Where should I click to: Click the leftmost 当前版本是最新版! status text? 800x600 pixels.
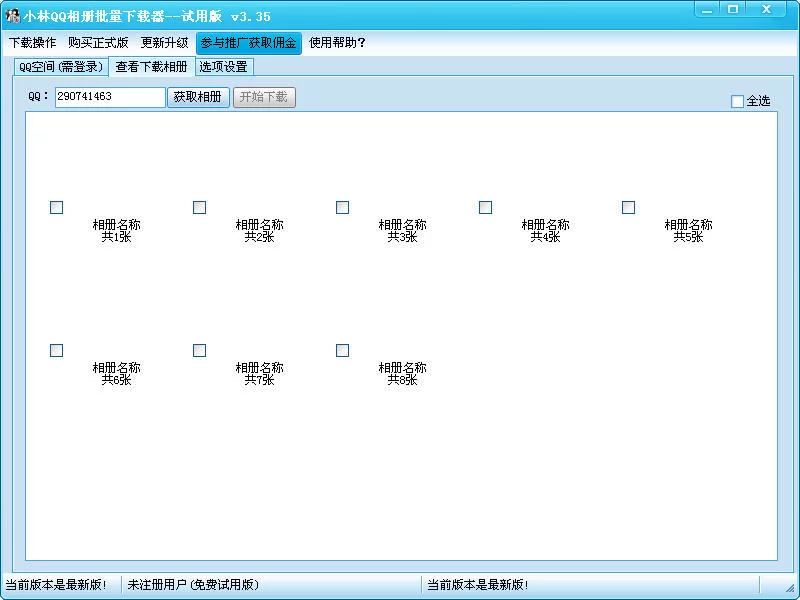56,585
